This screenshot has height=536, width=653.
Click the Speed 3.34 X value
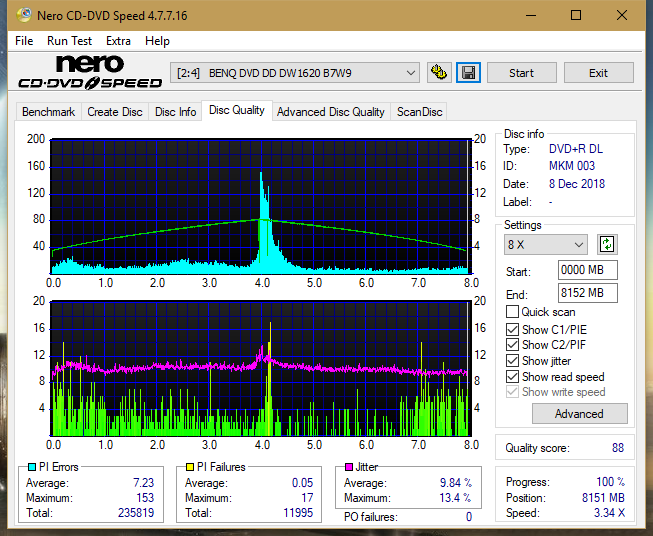609,513
